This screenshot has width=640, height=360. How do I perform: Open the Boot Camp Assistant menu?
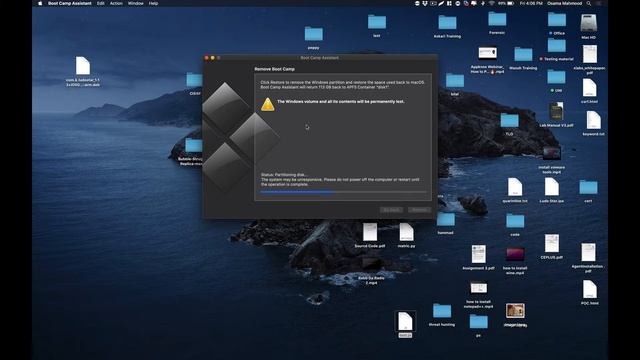(70, 3)
